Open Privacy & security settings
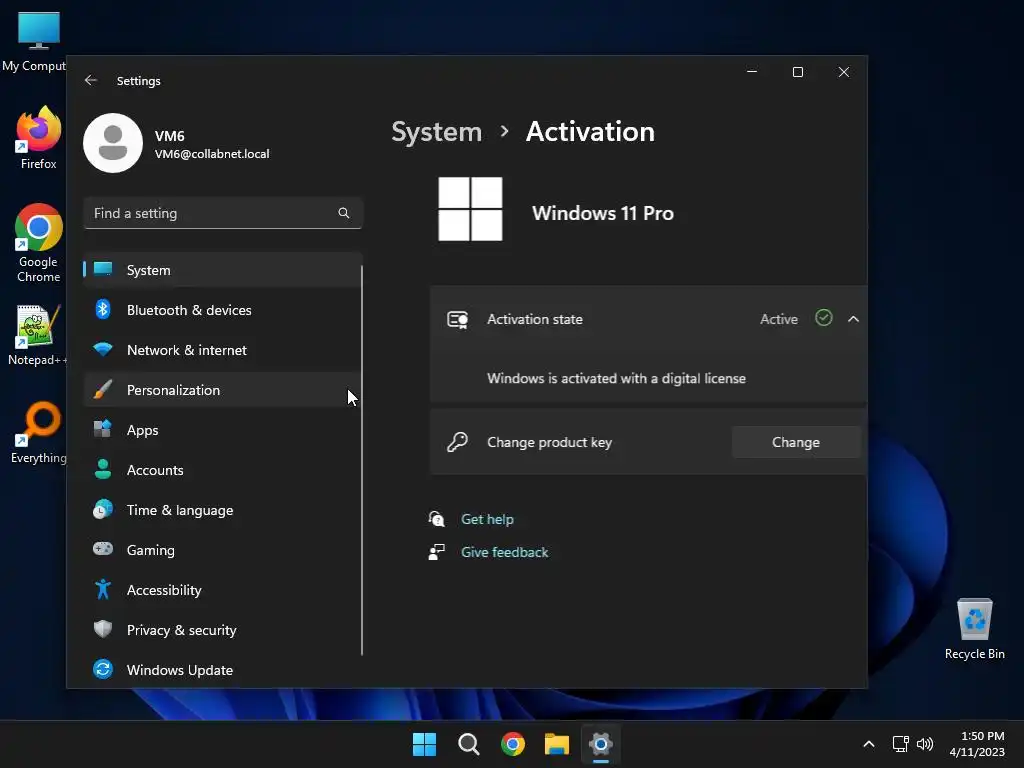Image resolution: width=1024 pixels, height=768 pixels. point(223,630)
